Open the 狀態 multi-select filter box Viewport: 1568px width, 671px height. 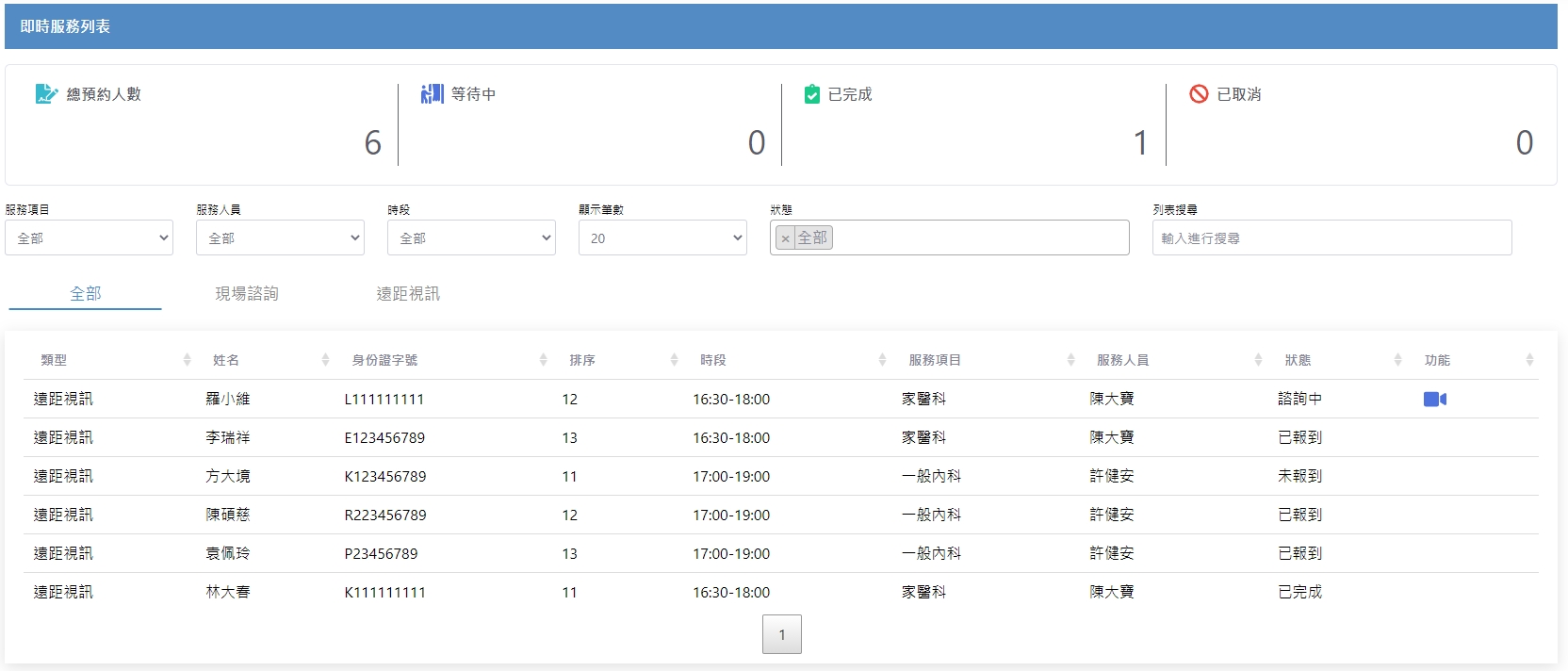coord(949,237)
